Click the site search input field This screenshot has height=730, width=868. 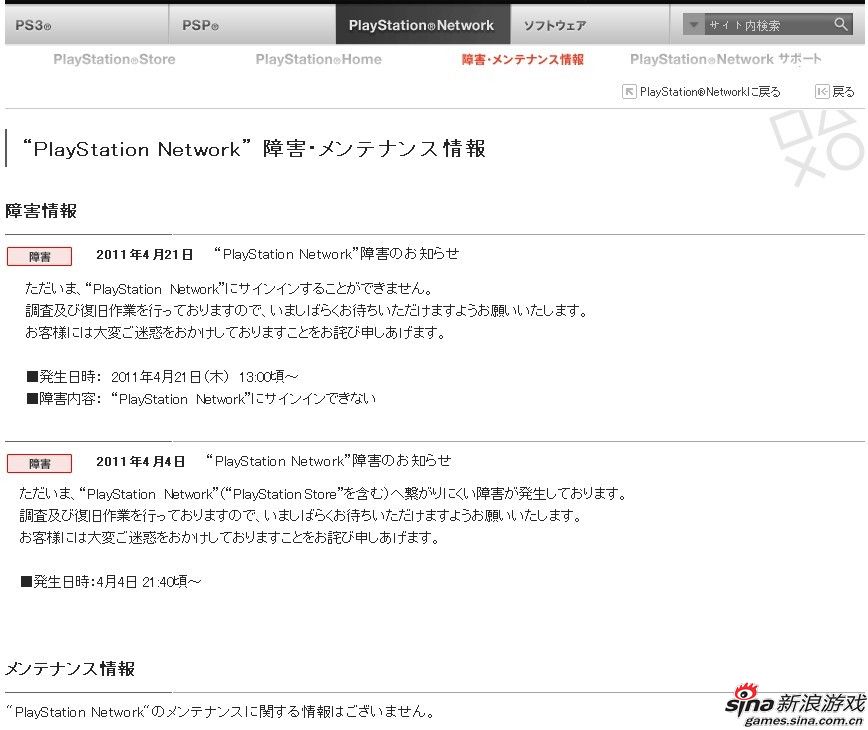768,25
